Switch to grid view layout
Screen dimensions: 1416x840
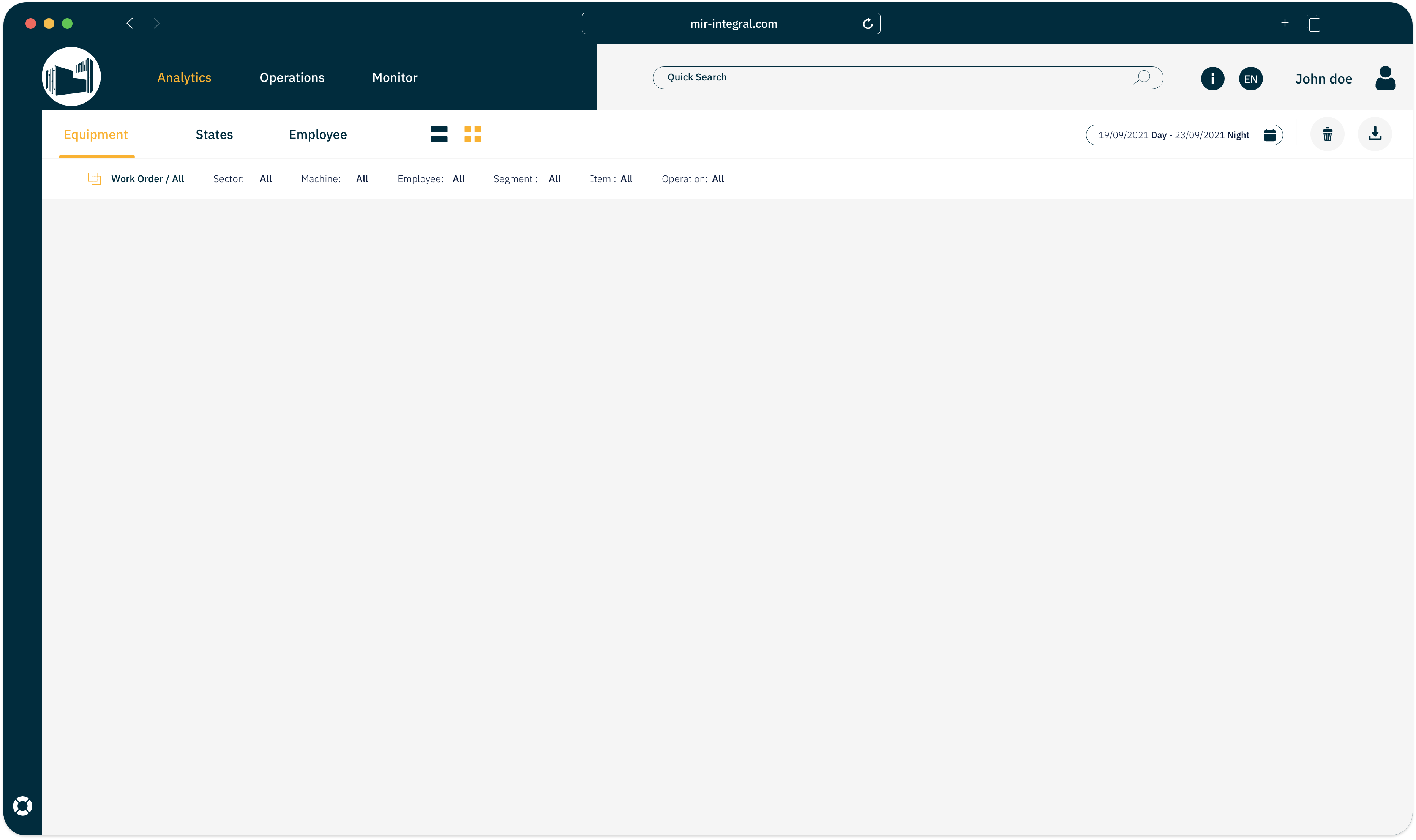(x=472, y=134)
